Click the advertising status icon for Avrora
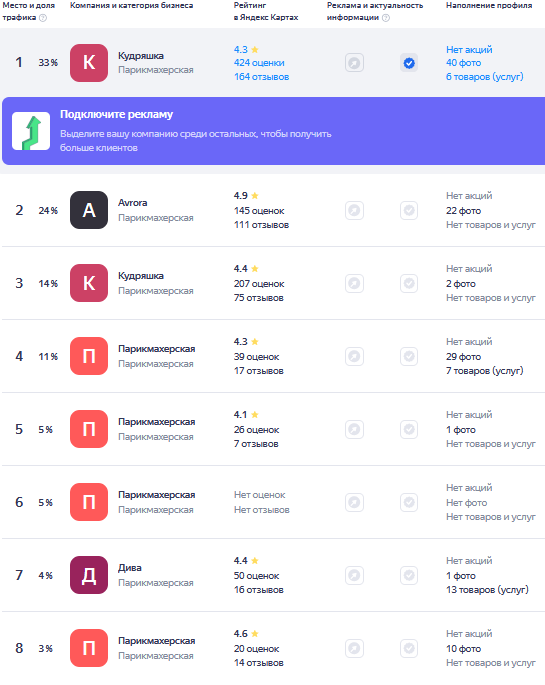Screen dimensions: 545x685 click(354, 211)
